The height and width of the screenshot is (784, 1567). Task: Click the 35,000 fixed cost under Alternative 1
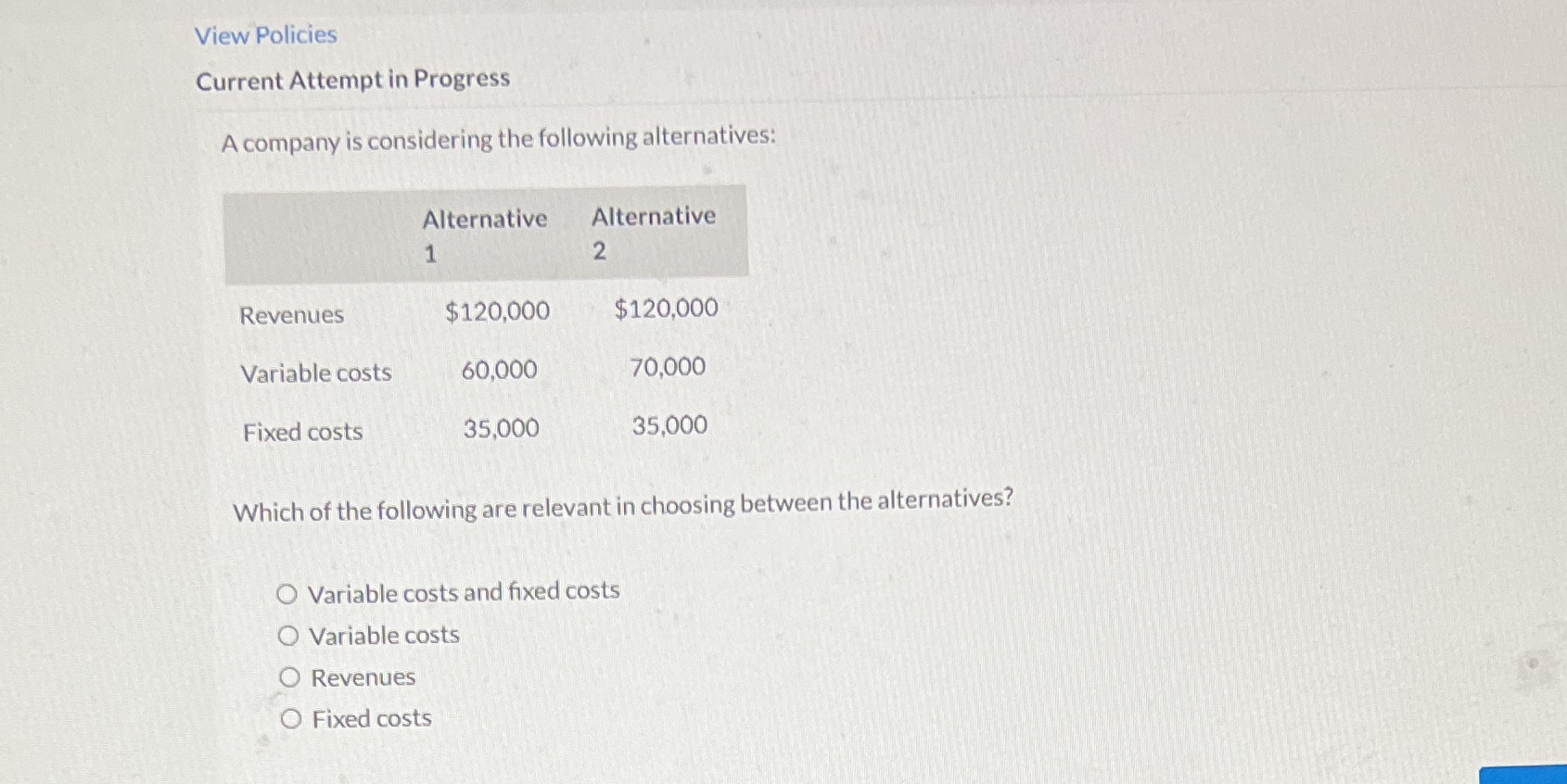pyautogui.click(x=501, y=428)
